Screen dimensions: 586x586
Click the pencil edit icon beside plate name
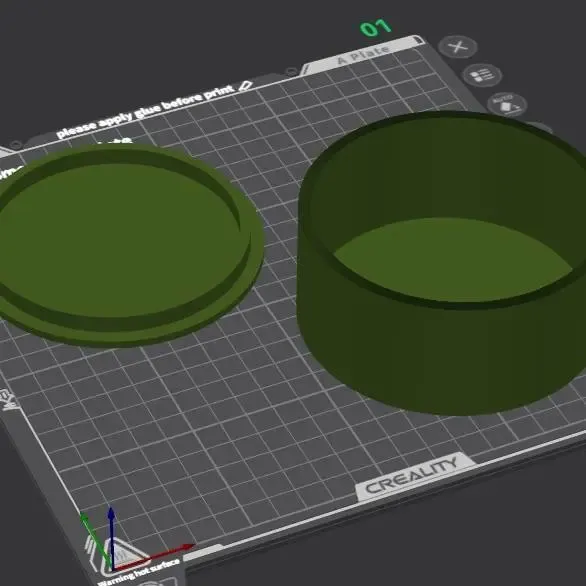(x=245, y=86)
